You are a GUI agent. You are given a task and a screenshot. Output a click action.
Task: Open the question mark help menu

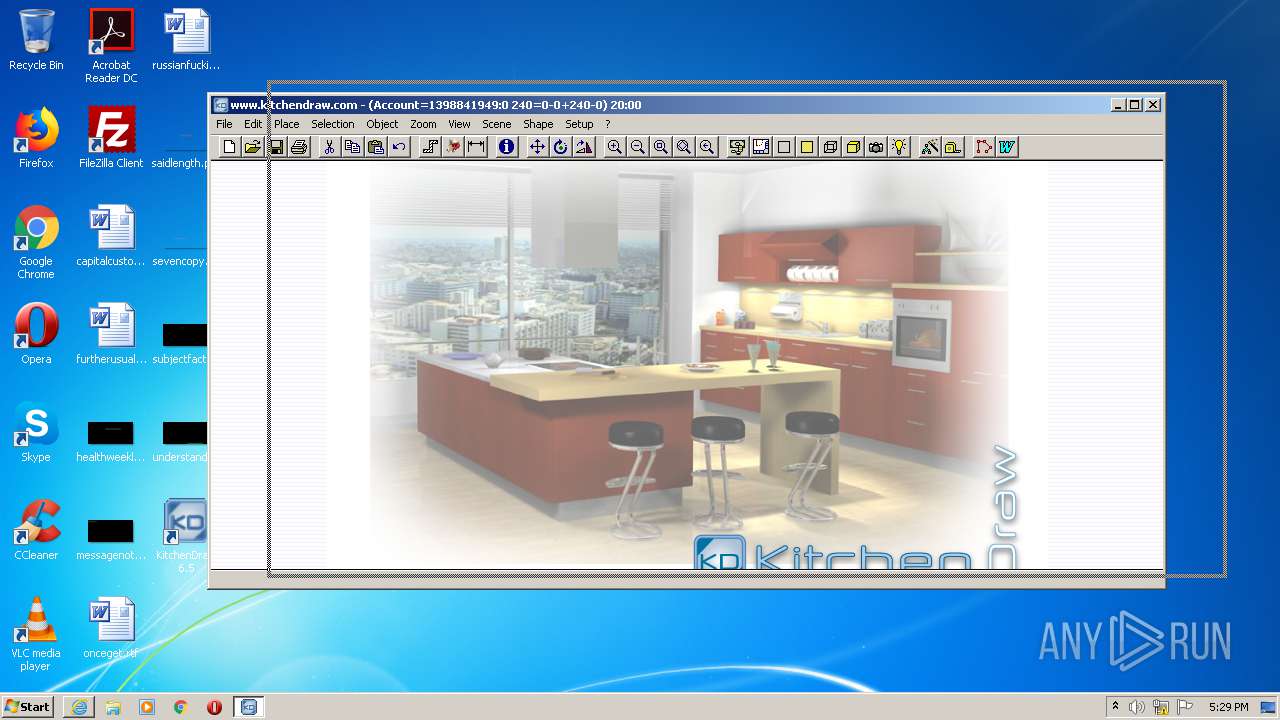click(x=607, y=124)
